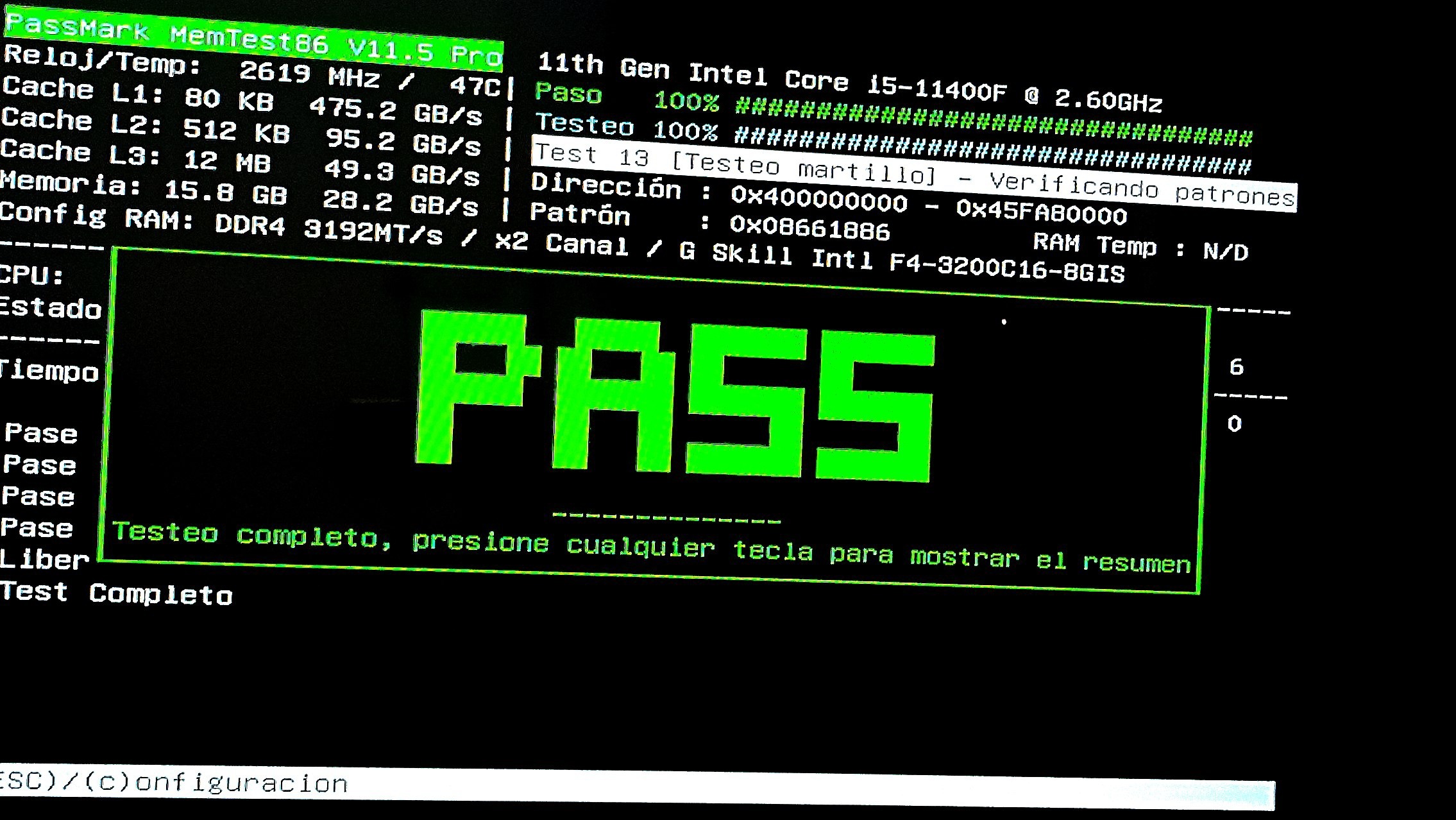Screen dimensions: 1456x820
Task: Click the PassMark MemTest86 V11.5 Pro title
Action: pos(253,39)
